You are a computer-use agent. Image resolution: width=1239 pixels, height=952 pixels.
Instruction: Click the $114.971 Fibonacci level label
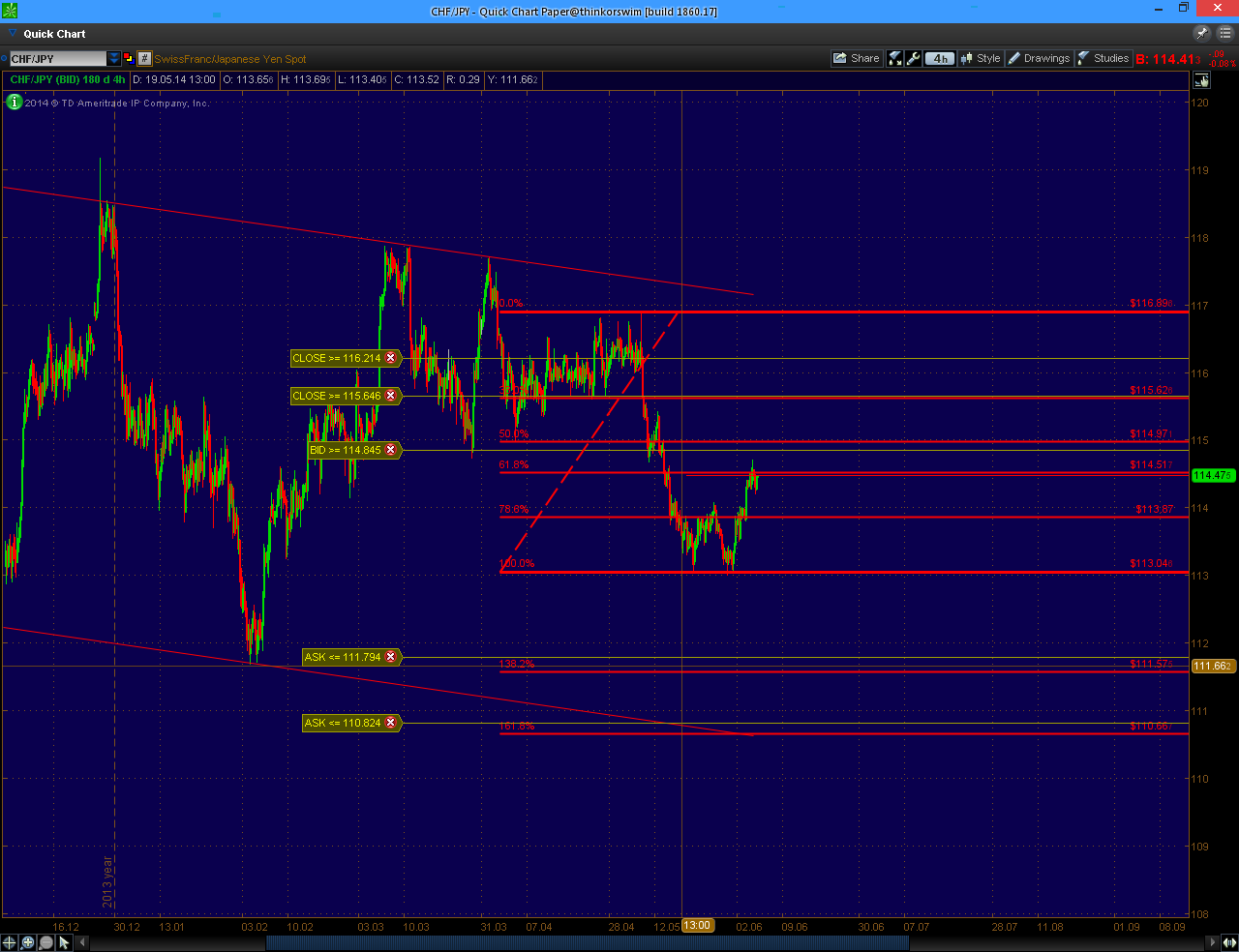pyautogui.click(x=1151, y=433)
